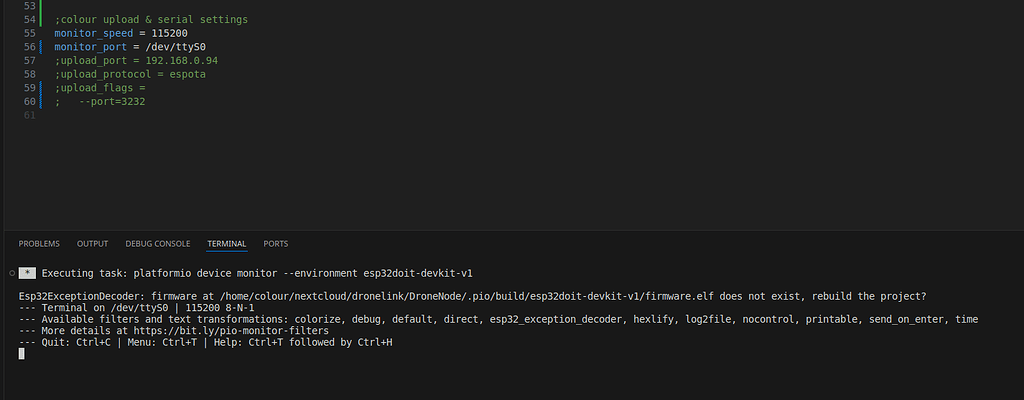Click the terminal cursor block
The height and width of the screenshot is (400, 1024).
pyautogui.click(x=22, y=353)
